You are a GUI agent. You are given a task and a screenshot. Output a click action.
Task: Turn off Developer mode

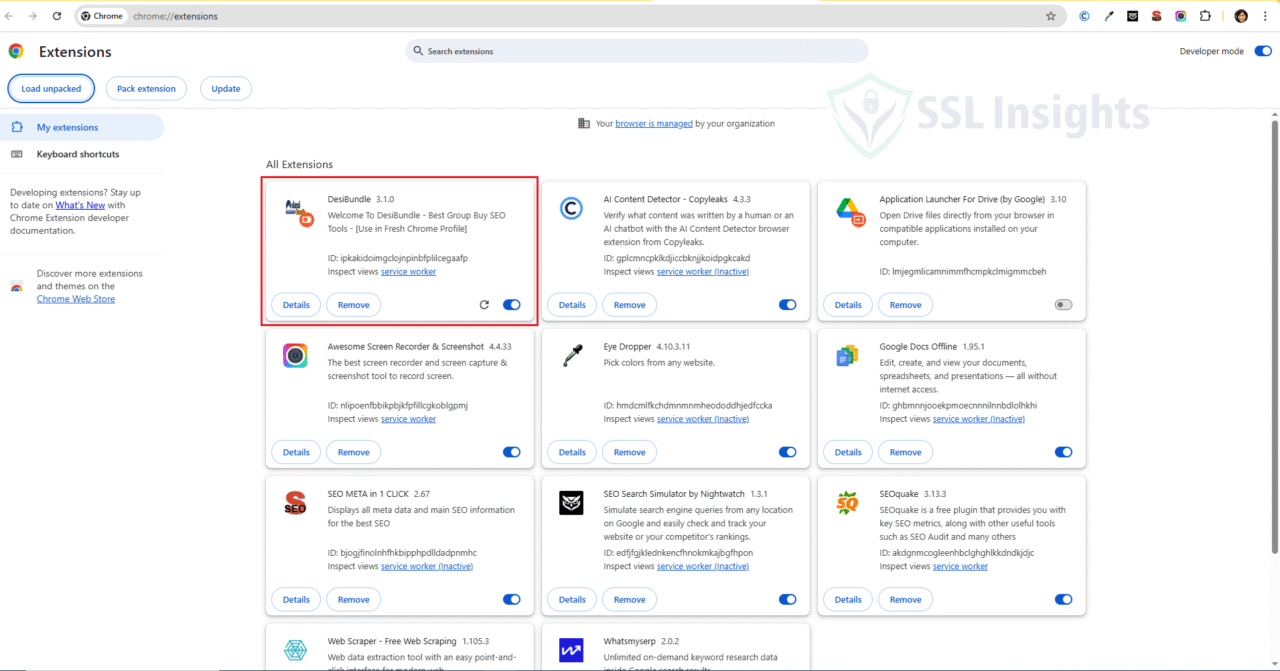(x=1262, y=51)
